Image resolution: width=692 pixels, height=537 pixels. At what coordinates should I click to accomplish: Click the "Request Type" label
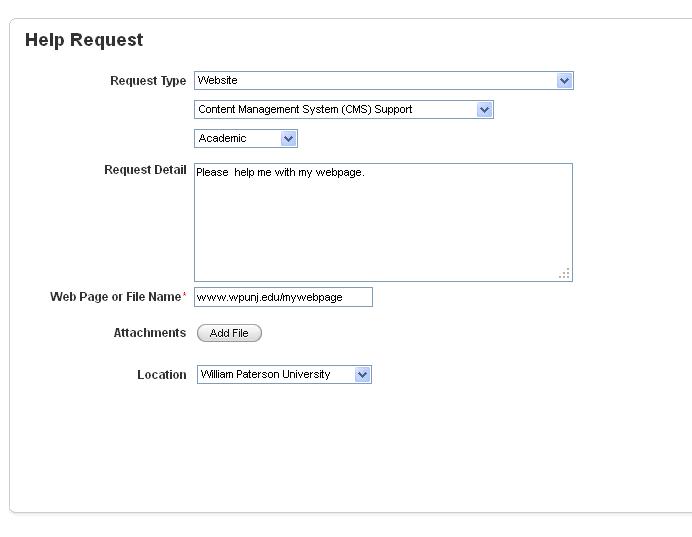(x=148, y=81)
